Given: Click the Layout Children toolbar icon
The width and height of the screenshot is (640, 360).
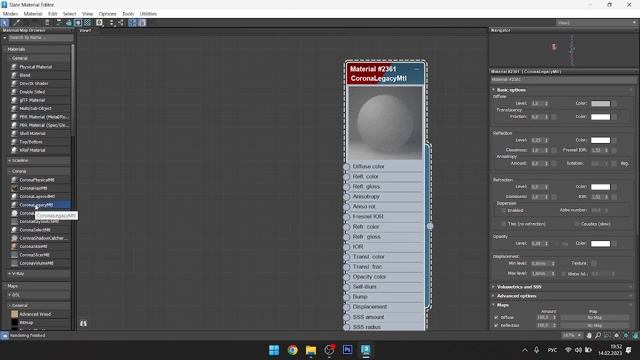Looking at the screenshot, I should (x=121, y=23).
